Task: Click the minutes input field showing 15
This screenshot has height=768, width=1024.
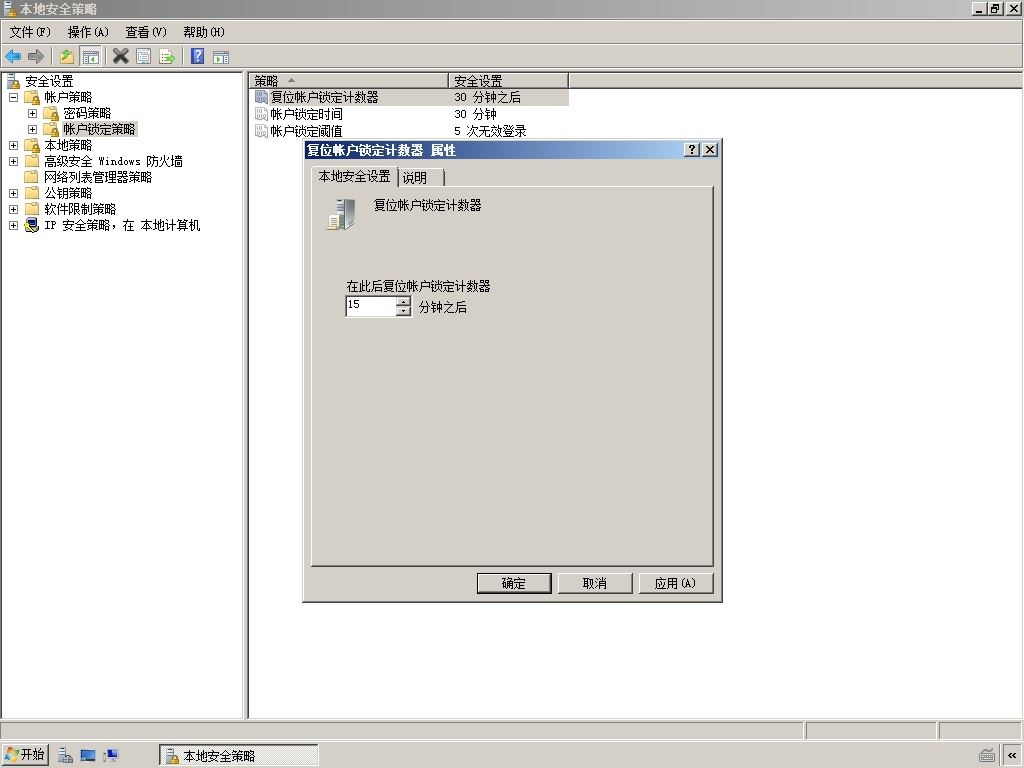Action: coord(371,306)
